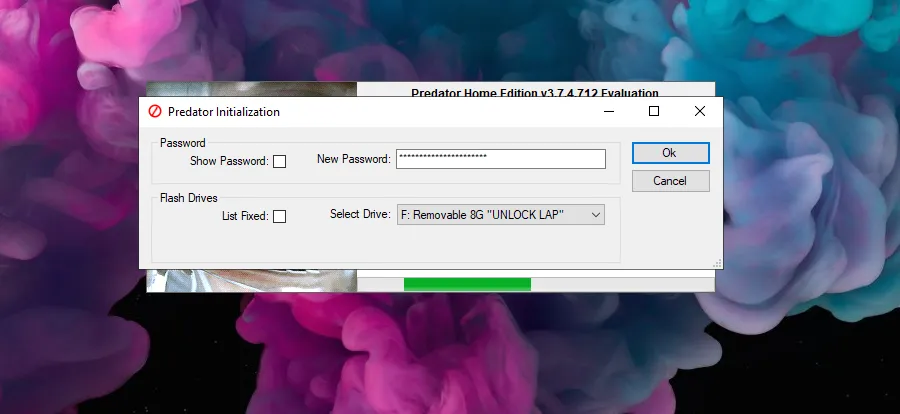Click the "Show Password:" label text

pos(229,161)
